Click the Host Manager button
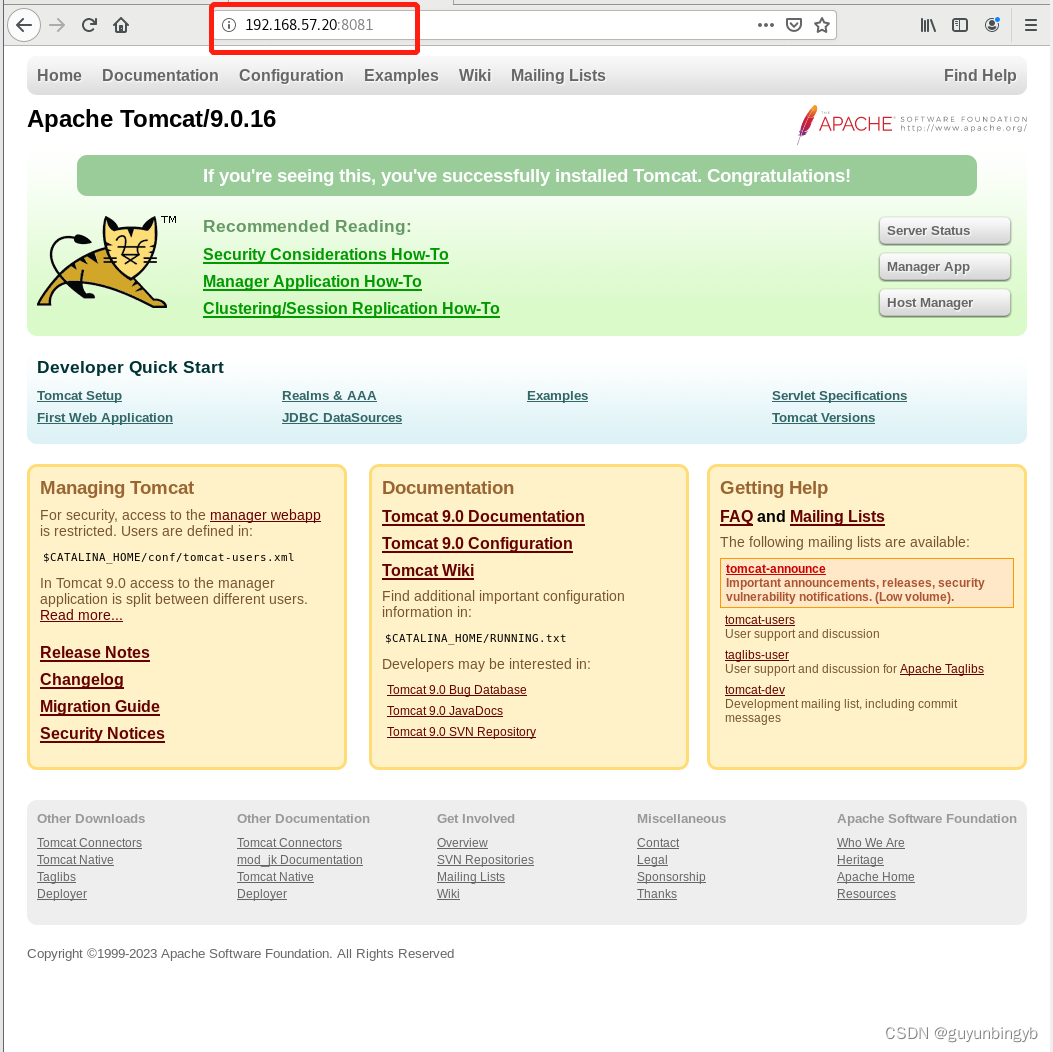1053x1052 pixels. [944, 303]
